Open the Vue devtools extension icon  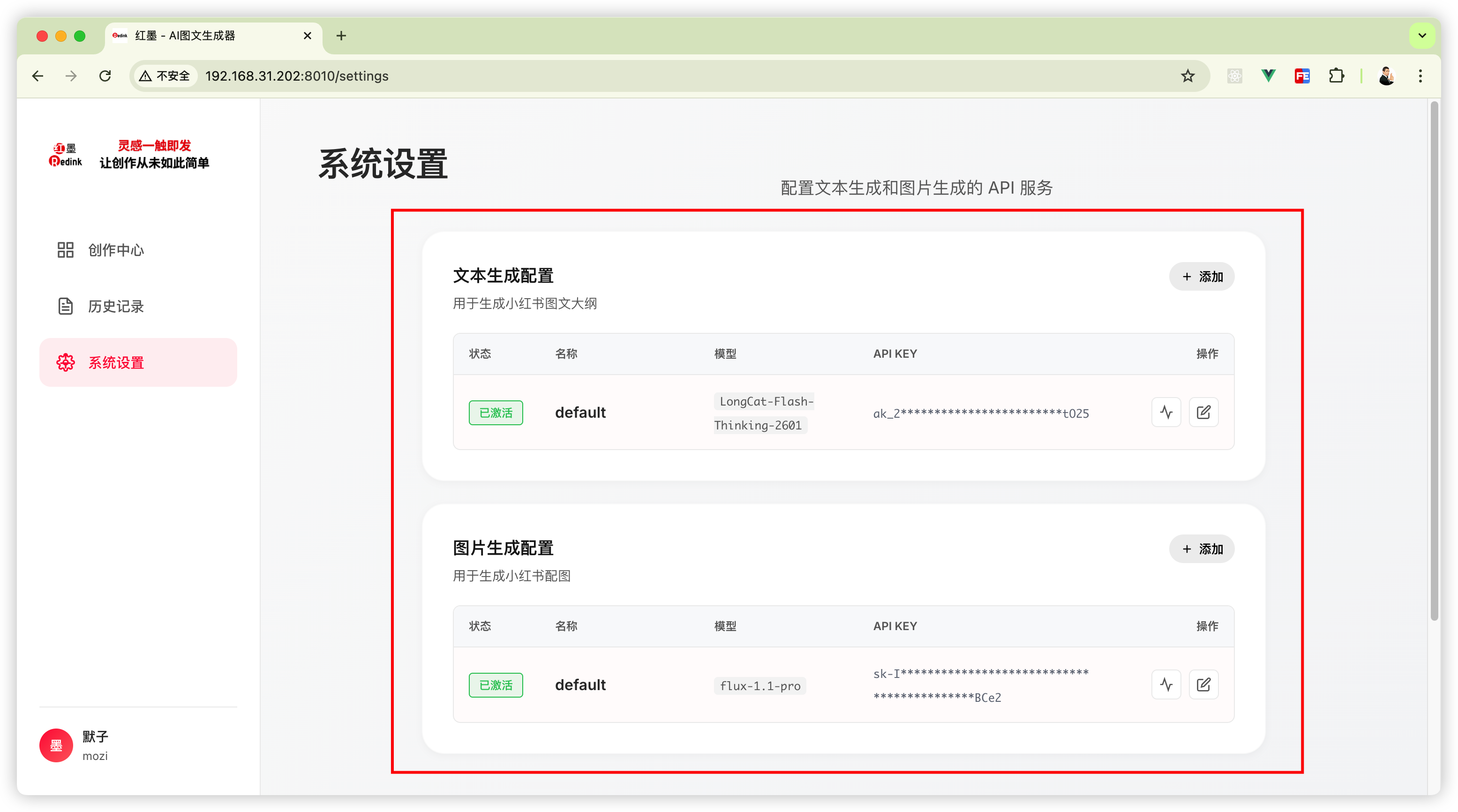(x=1269, y=76)
